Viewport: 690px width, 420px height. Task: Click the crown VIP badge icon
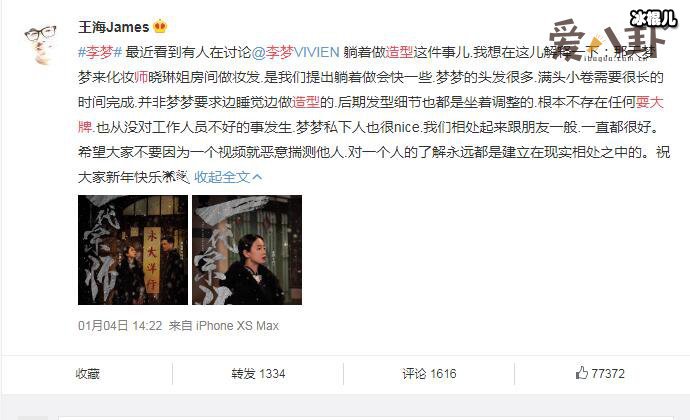pyautogui.click(x=160, y=27)
